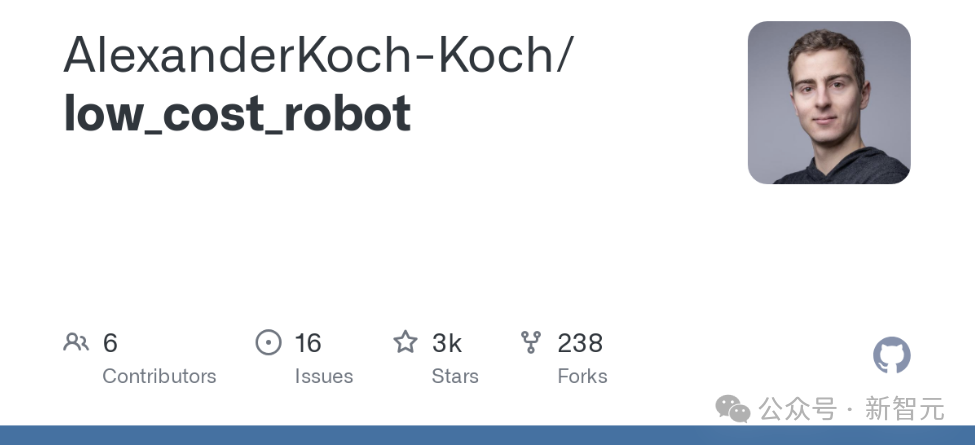Click the GitHub Octocat logo
The width and height of the screenshot is (975, 447).
[892, 355]
